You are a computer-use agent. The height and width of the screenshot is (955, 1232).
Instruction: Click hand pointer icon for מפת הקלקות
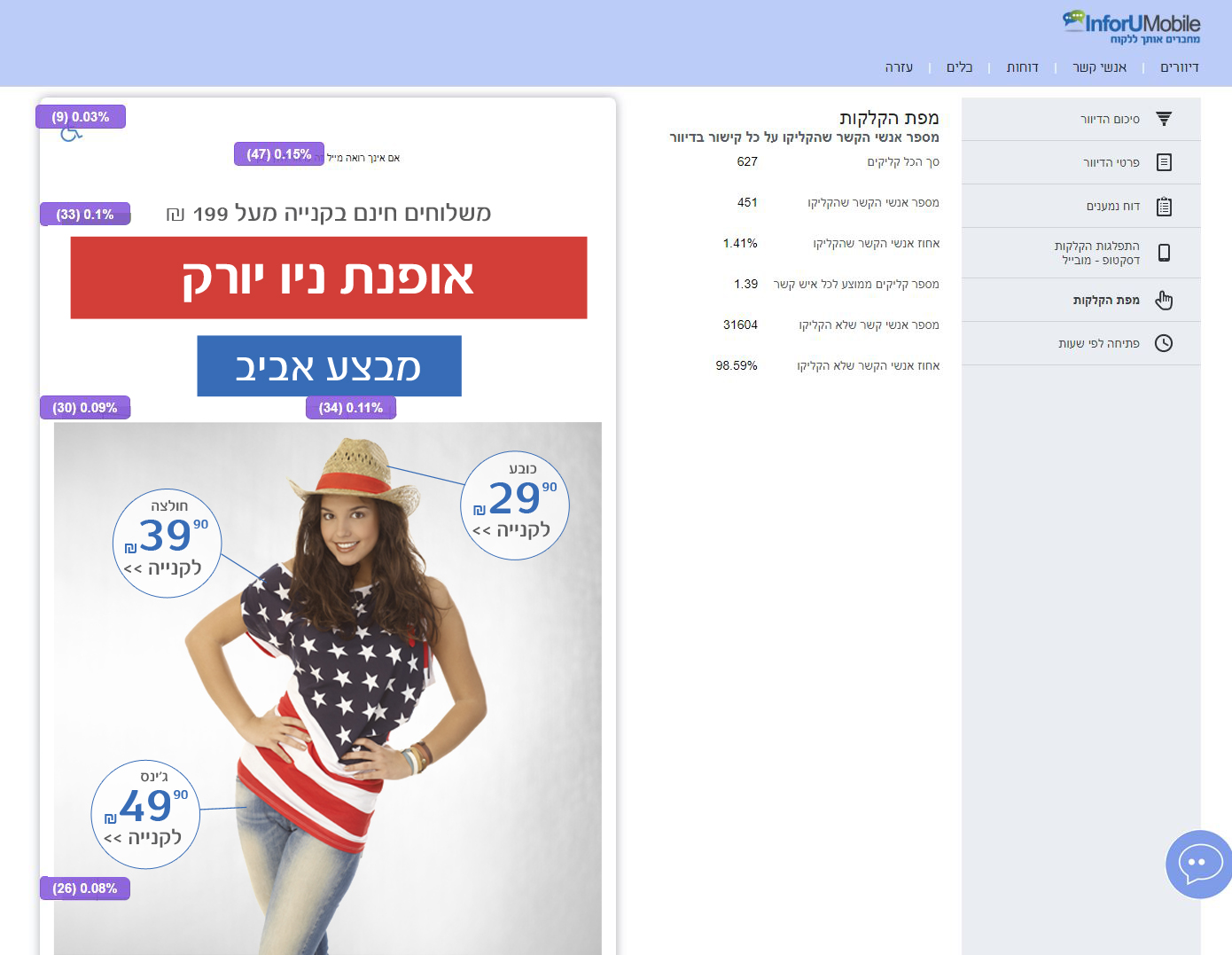point(1165,301)
